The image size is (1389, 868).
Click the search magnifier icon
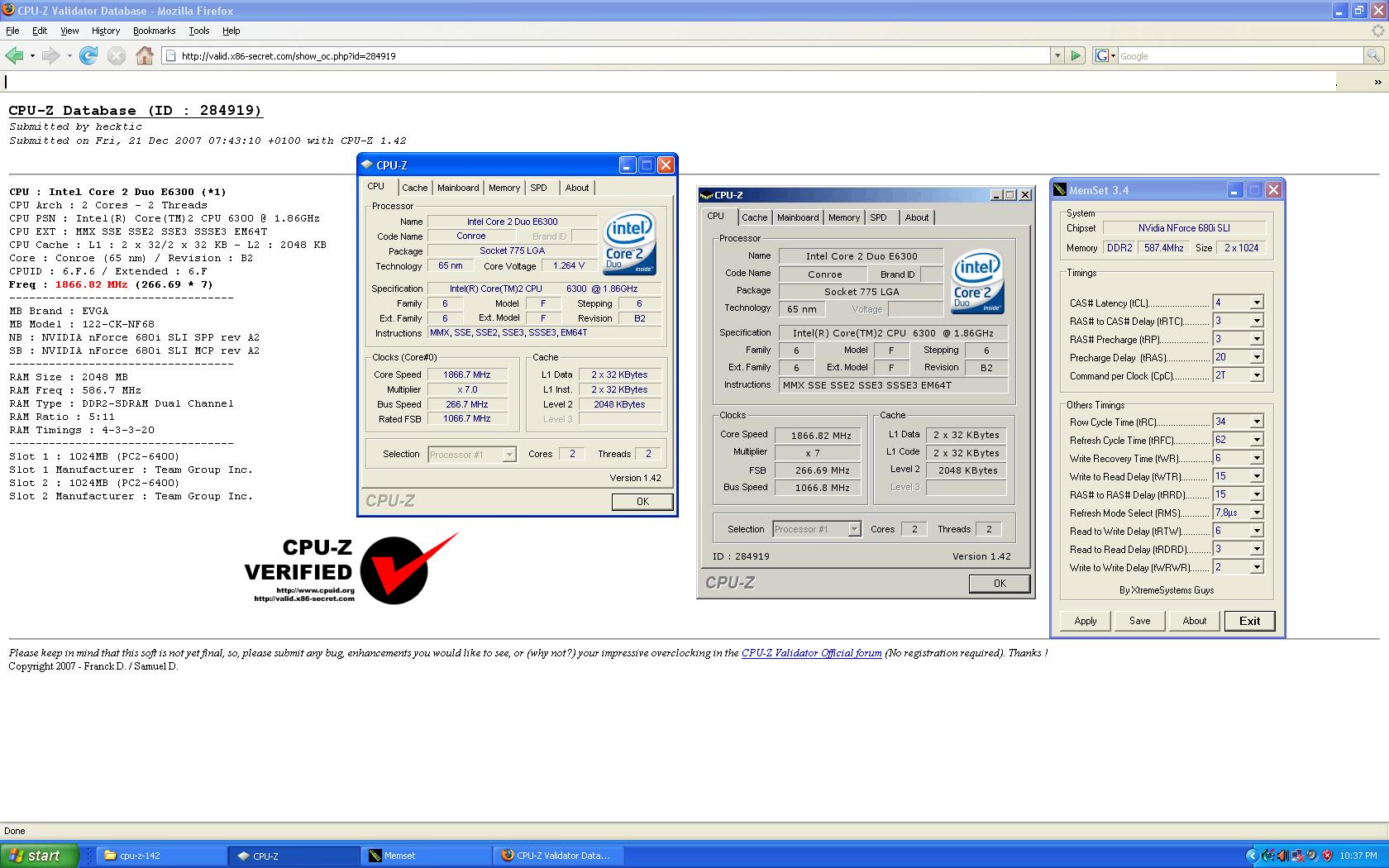pyautogui.click(x=1373, y=55)
